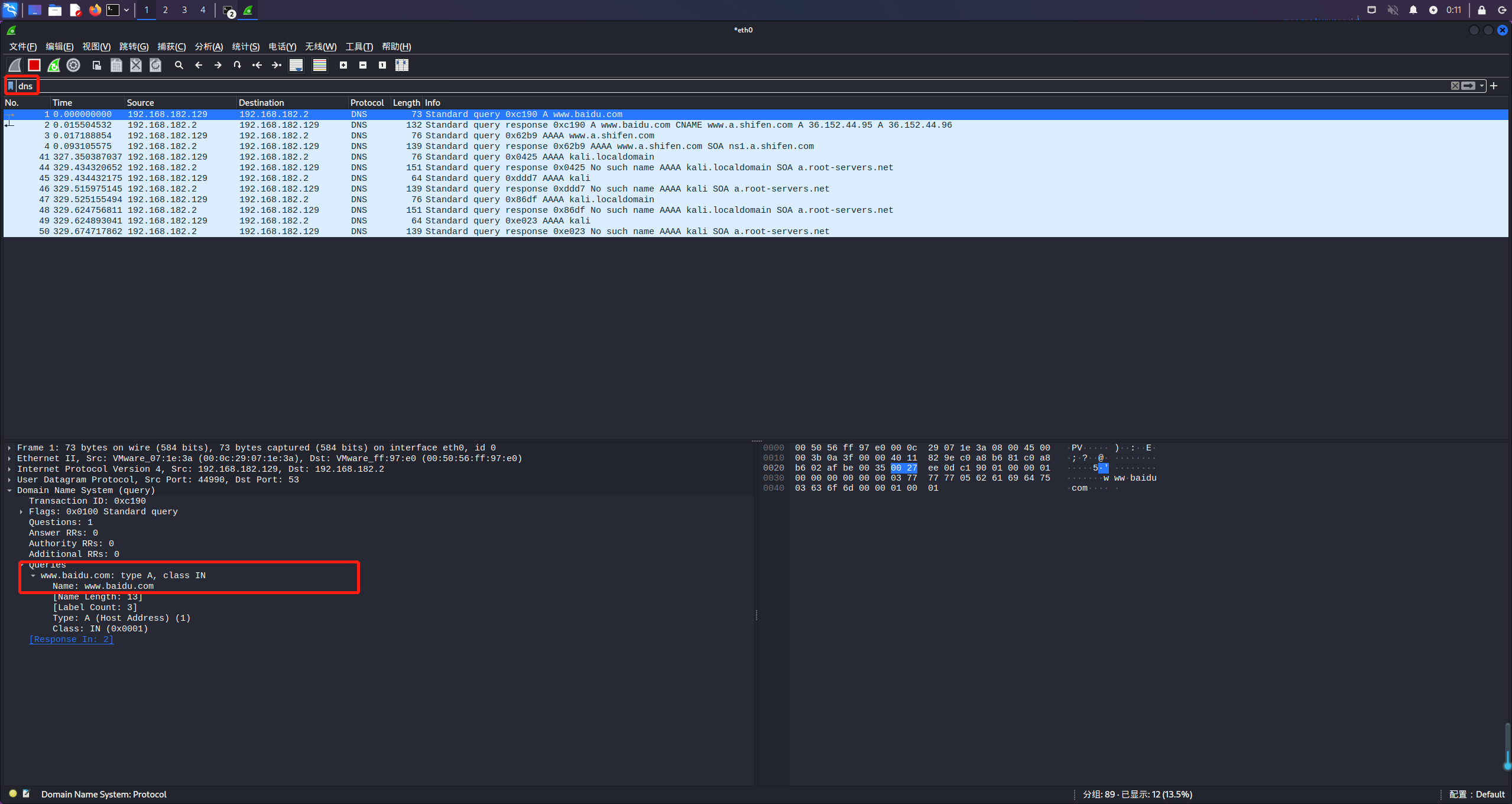Jump to the first packet icon
1512x804 pixels.
pos(257,65)
